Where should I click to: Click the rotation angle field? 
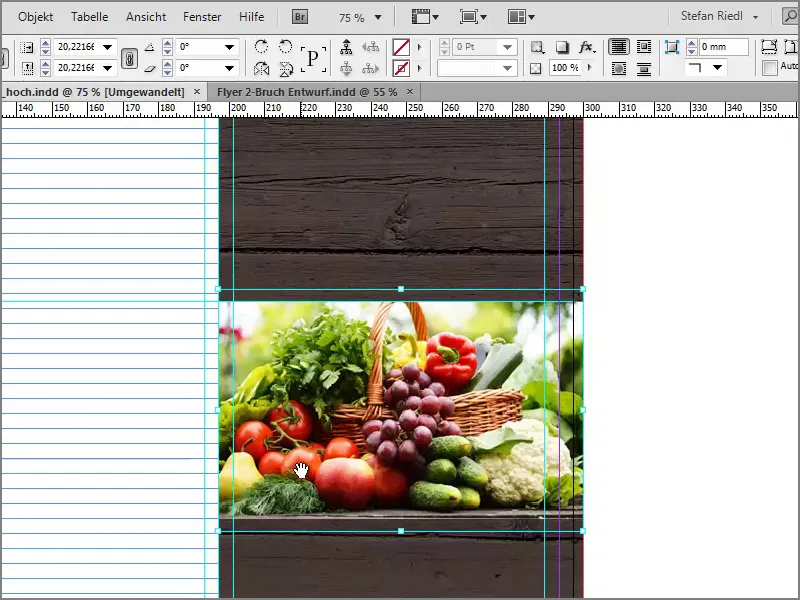tap(199, 47)
